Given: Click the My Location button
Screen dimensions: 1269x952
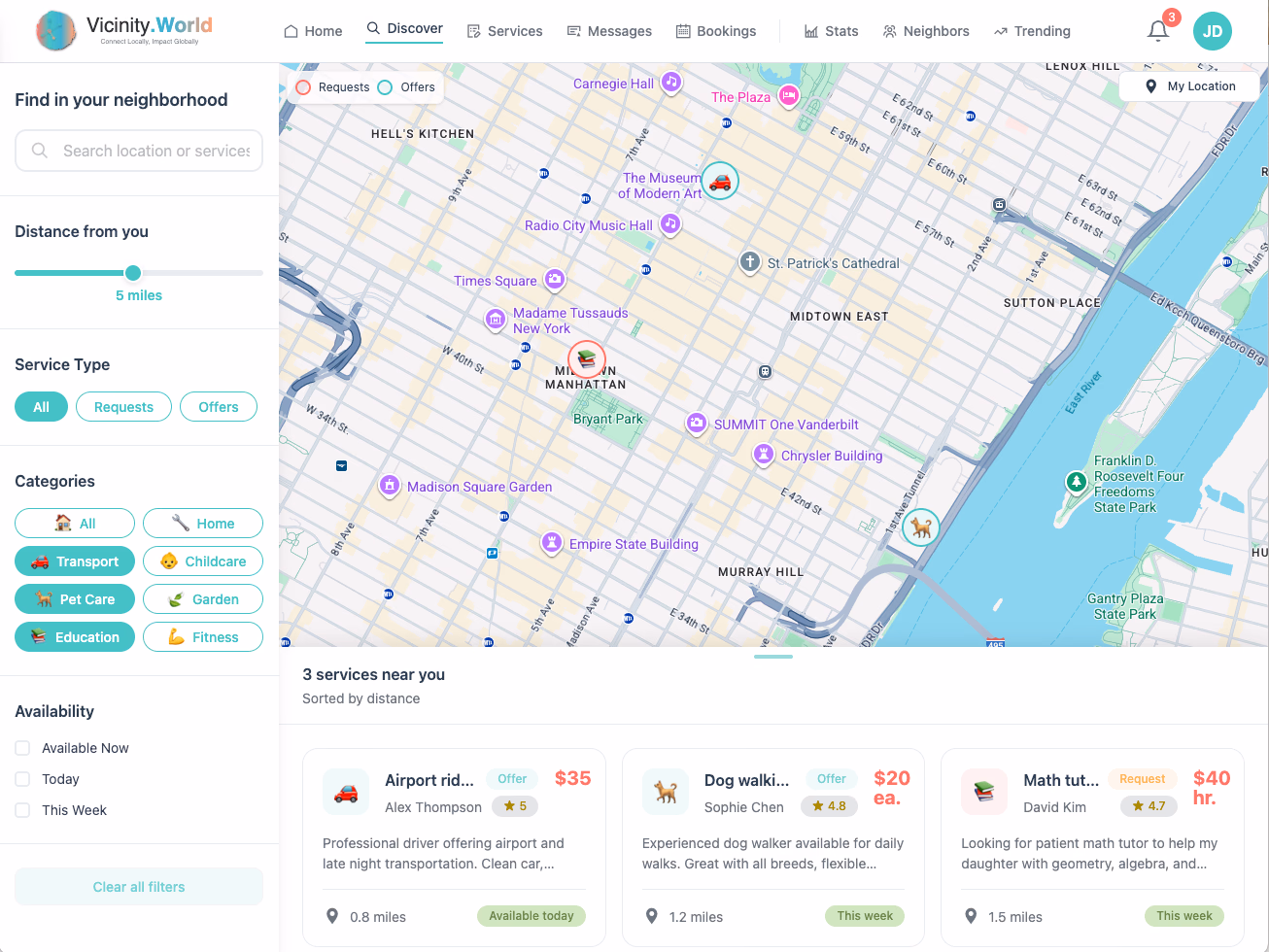Looking at the screenshot, I should coord(1189,86).
